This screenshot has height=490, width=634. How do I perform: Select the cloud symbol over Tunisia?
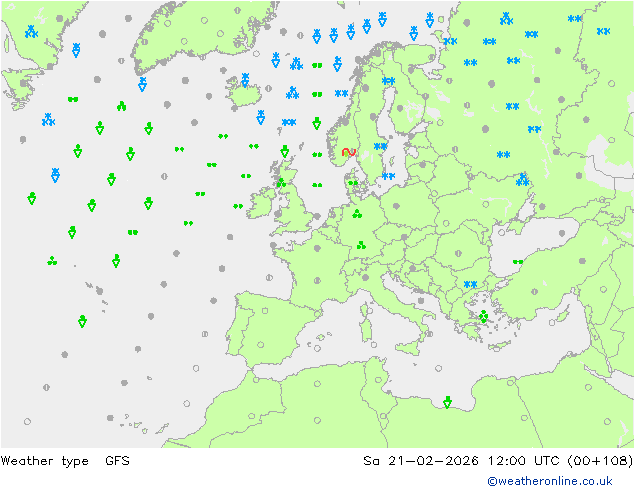[x=378, y=380]
